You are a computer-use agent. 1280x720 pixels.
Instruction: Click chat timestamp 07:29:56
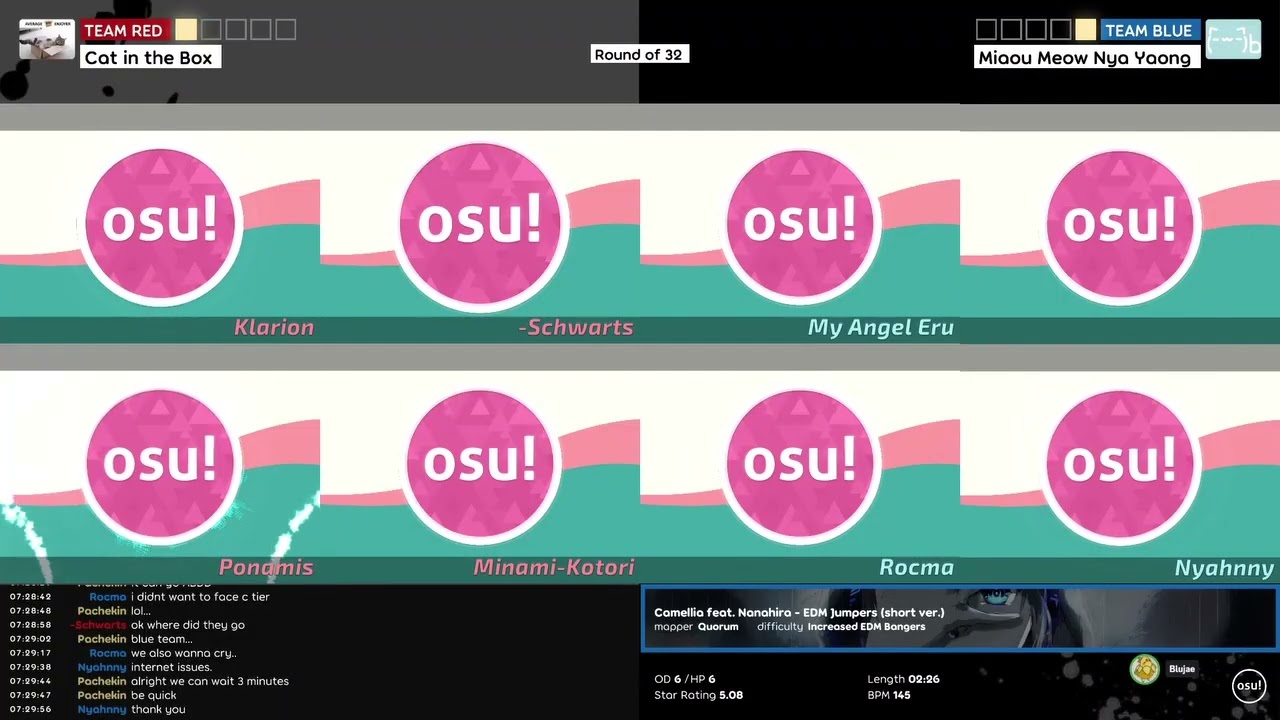[30, 709]
